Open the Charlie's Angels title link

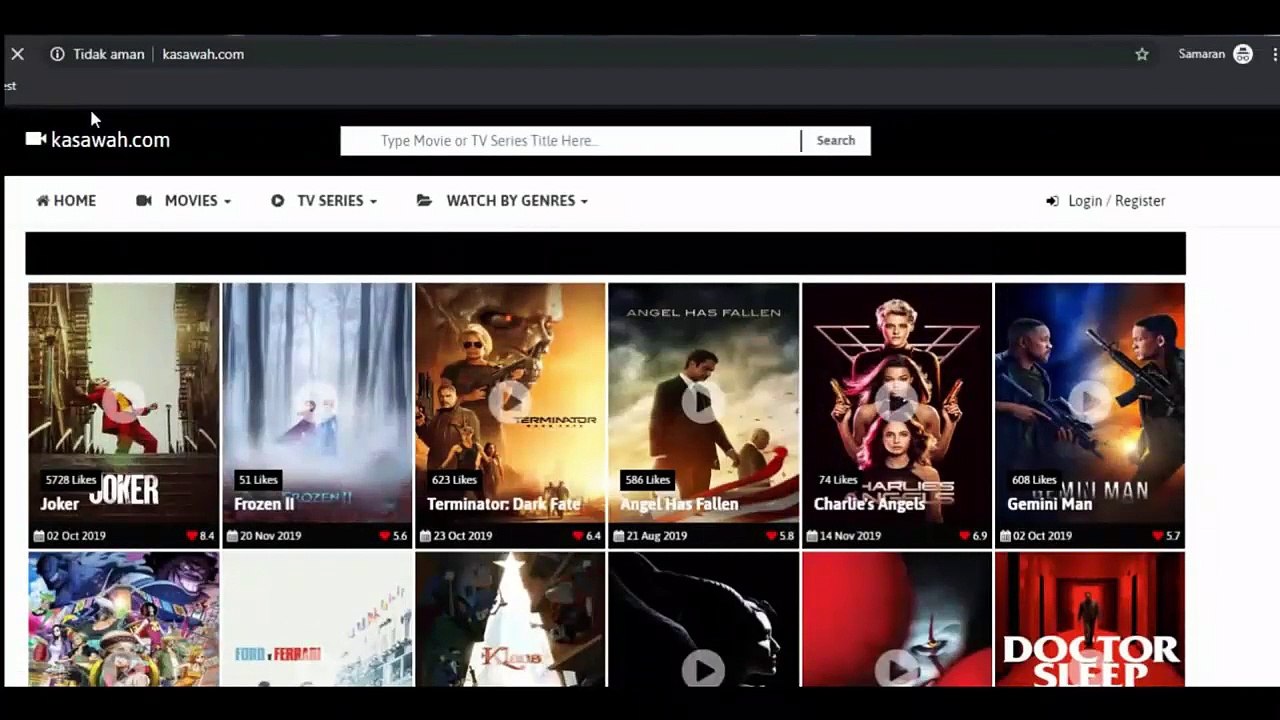point(869,504)
